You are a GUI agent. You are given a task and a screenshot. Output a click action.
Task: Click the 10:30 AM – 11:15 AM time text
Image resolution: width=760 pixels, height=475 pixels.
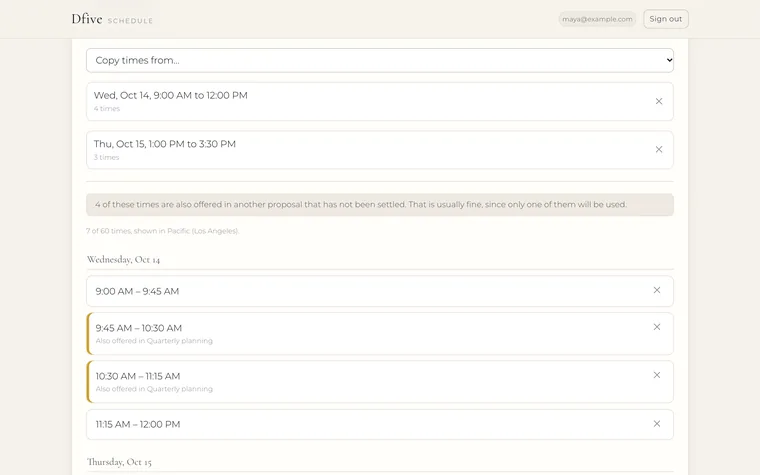coord(138,376)
